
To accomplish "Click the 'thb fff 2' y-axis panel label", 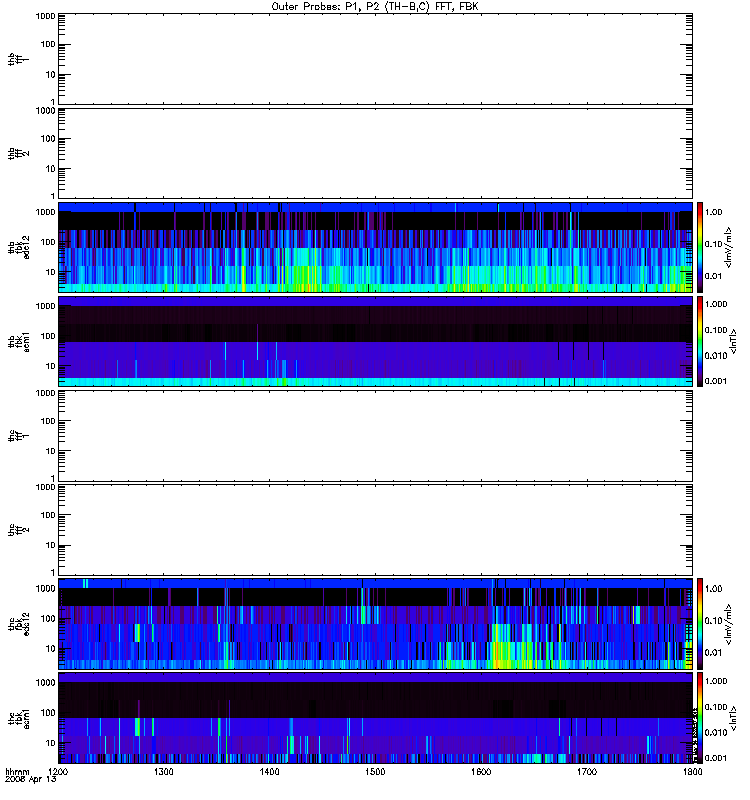I will tap(19, 153).
